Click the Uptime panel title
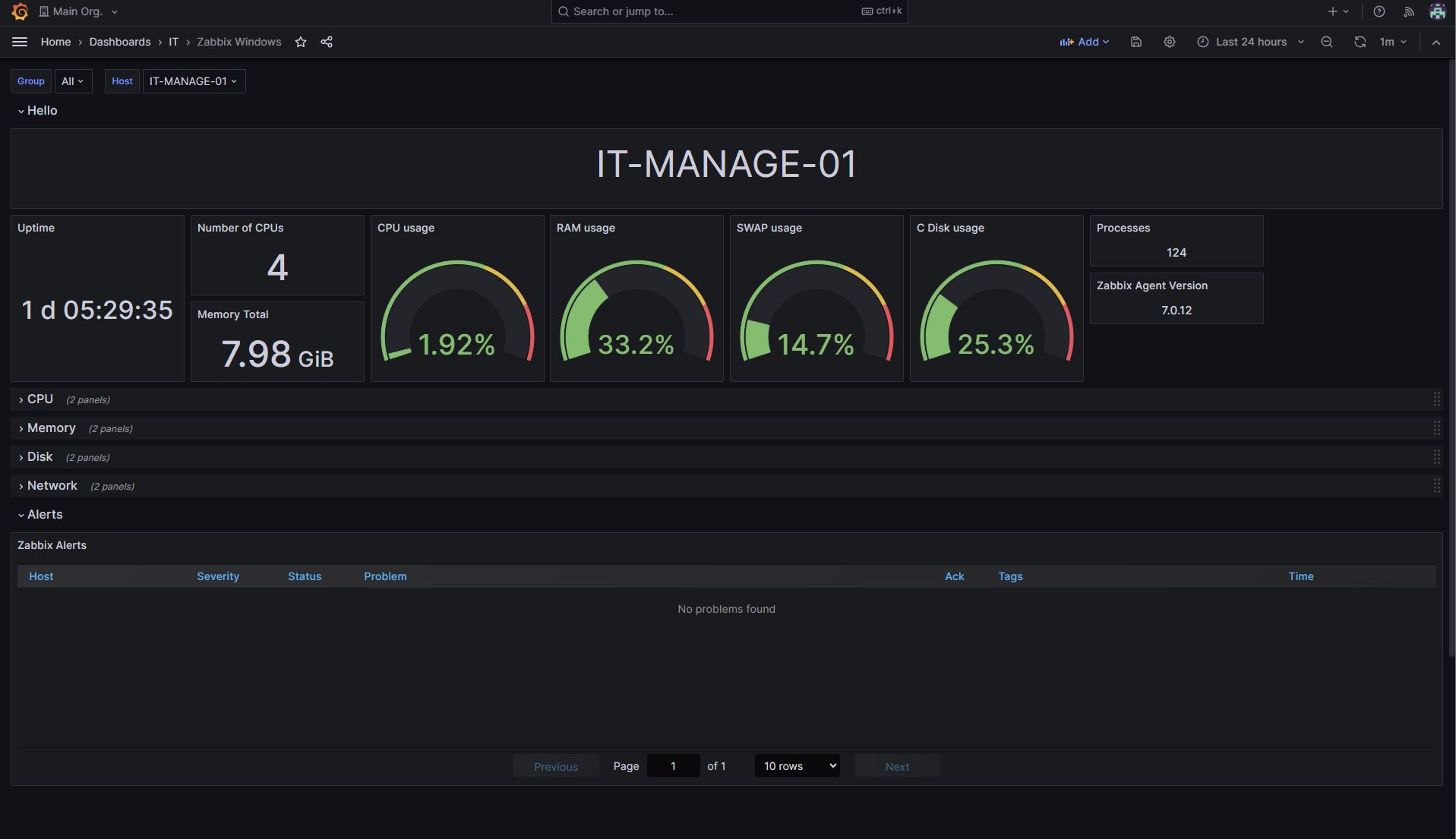Screen dimensions: 1456x839 pos(36,228)
